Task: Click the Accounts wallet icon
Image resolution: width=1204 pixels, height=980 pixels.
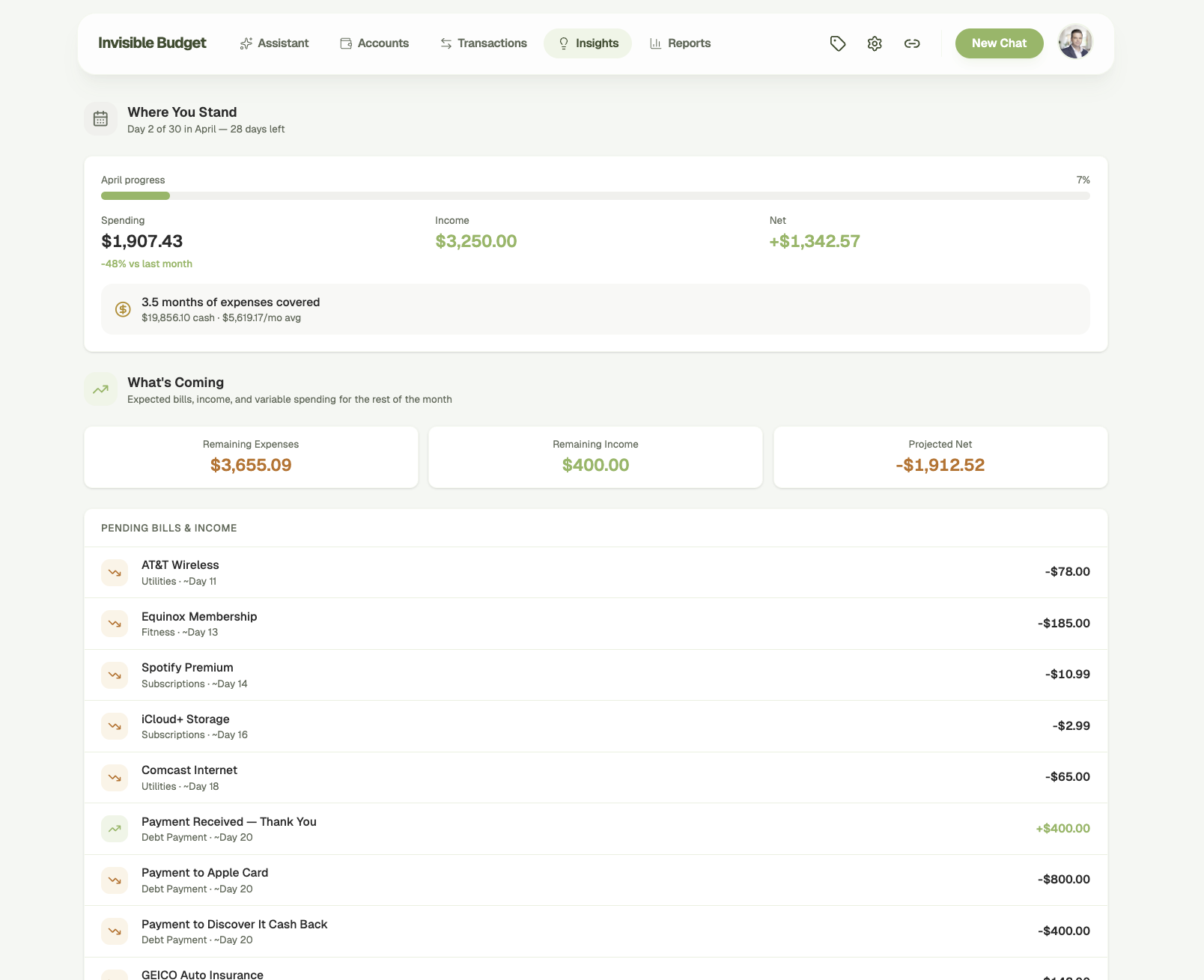Action: 346,43
